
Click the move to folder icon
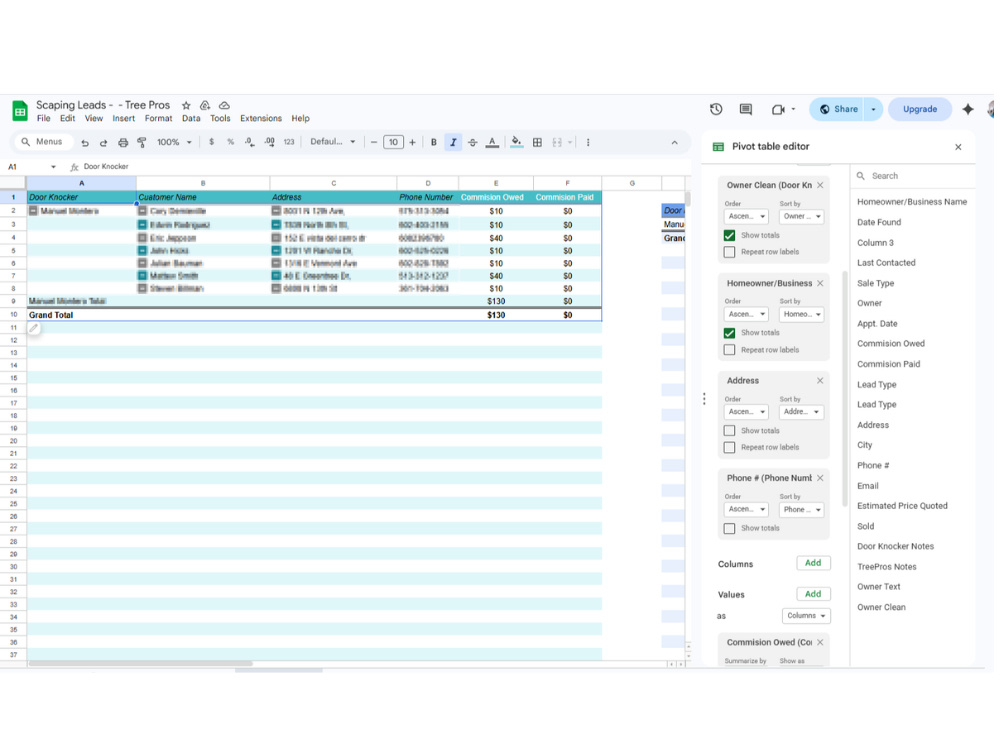tap(205, 105)
